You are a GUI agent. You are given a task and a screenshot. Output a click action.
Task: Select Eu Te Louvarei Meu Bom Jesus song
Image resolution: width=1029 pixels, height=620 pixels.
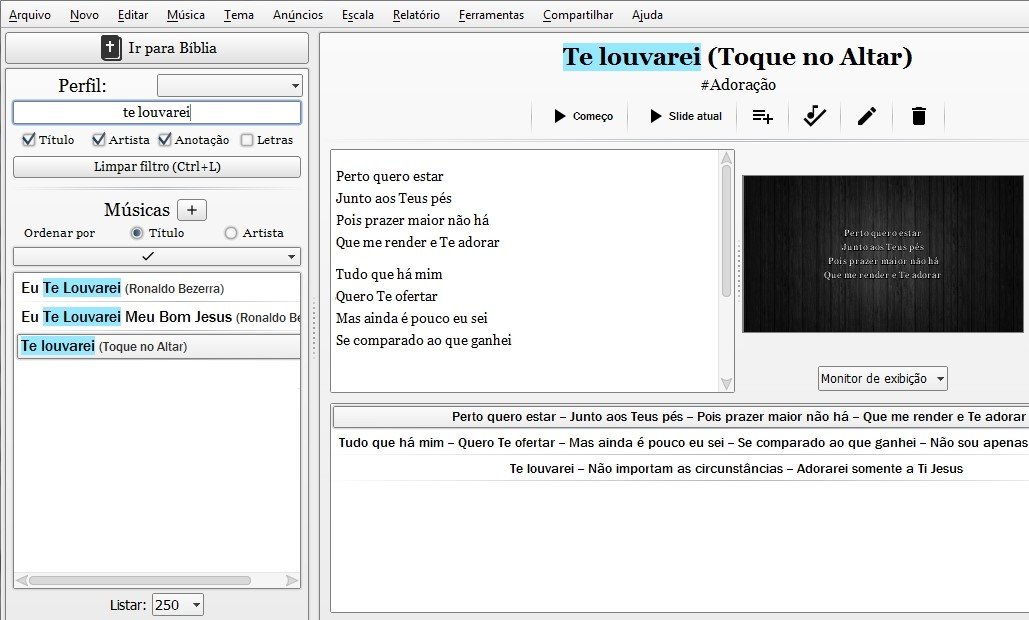point(158,317)
